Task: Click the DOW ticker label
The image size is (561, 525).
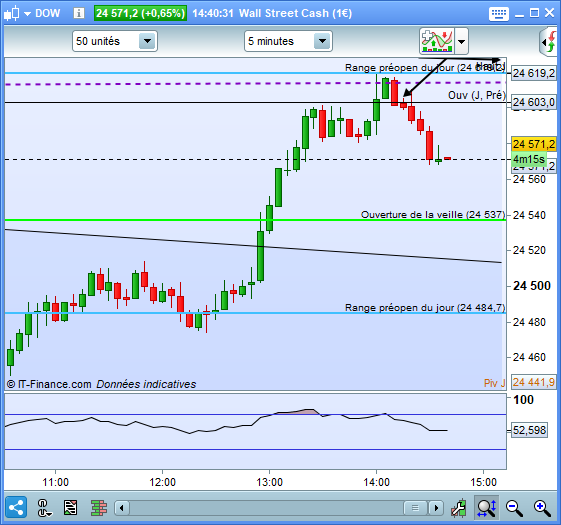Action: (x=48, y=13)
